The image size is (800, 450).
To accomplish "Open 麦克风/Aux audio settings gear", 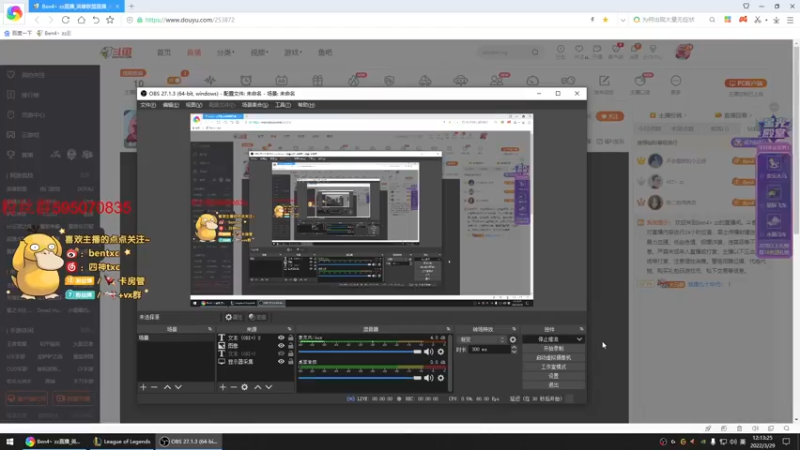I will (441, 352).
